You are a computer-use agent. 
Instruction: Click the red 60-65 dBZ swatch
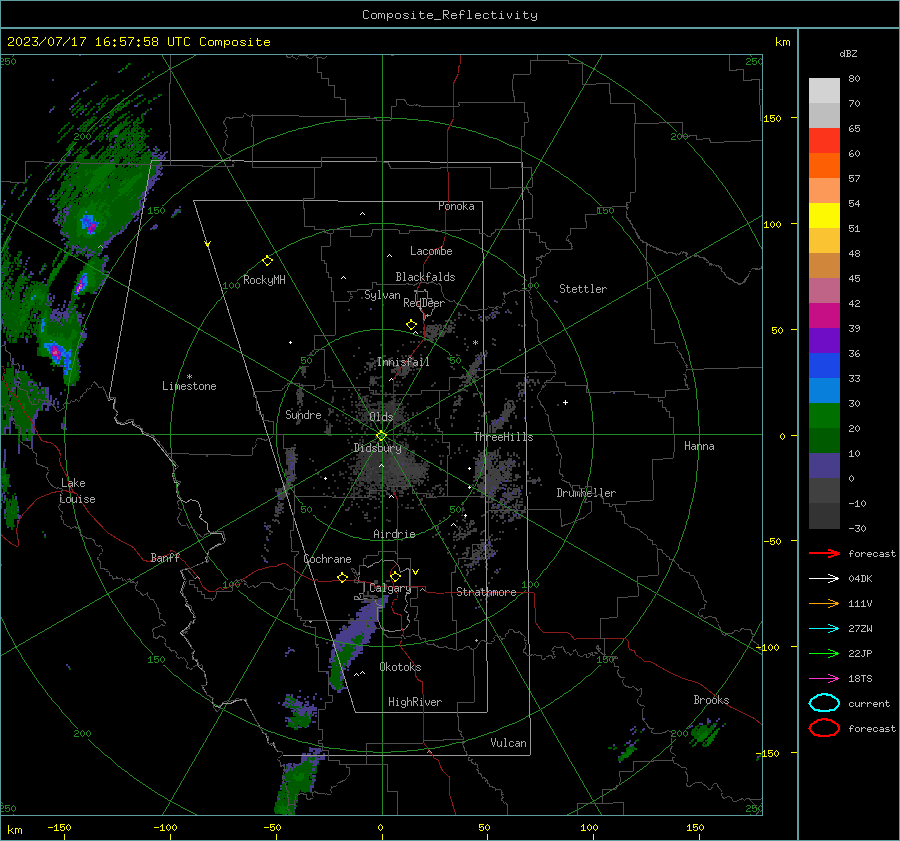tap(824, 141)
